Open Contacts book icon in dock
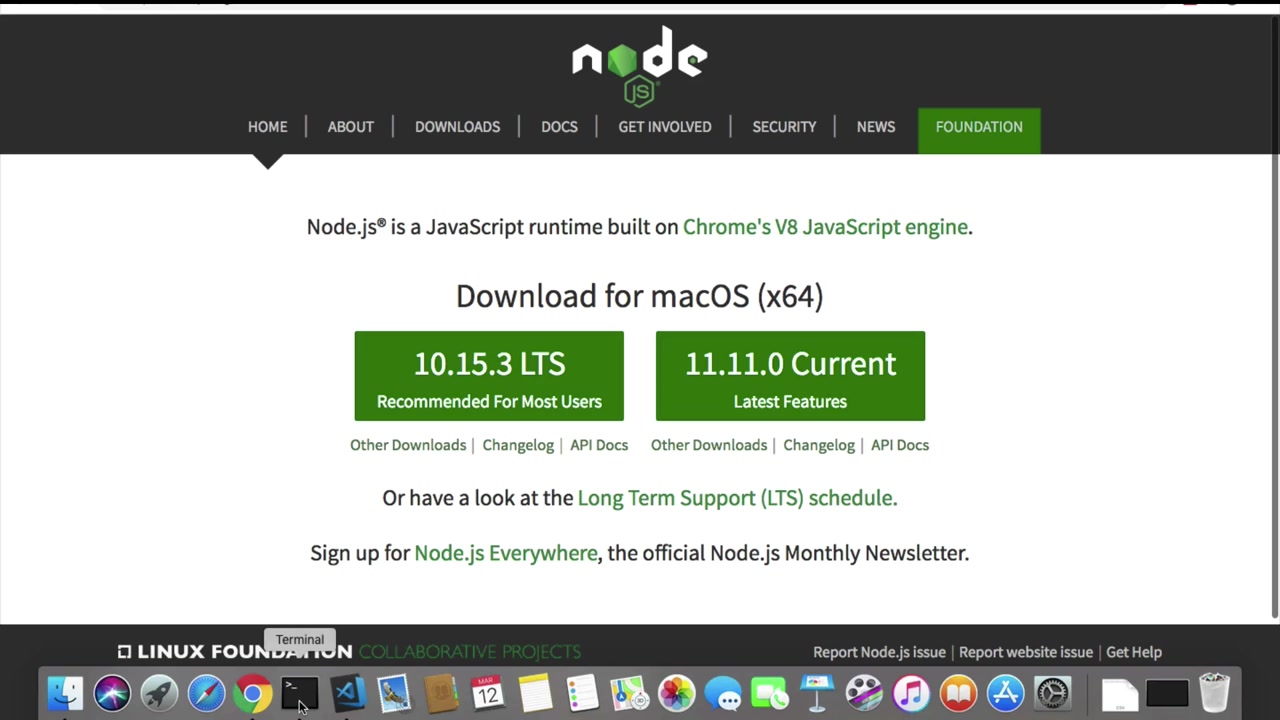This screenshot has width=1280, height=720. [441, 693]
